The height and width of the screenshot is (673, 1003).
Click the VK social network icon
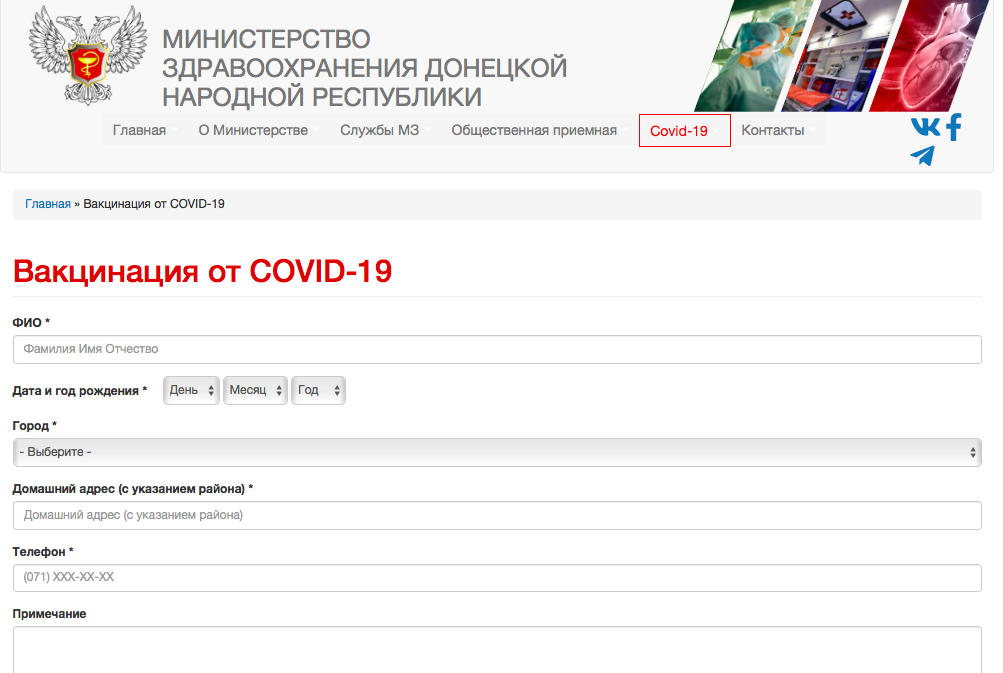(925, 127)
